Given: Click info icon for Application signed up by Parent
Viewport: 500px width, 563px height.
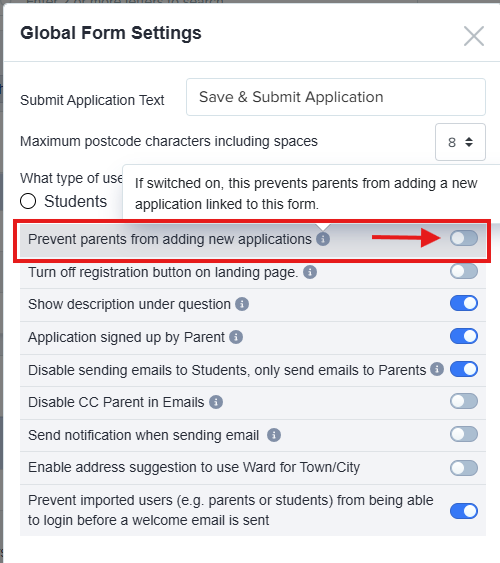Looking at the screenshot, I should point(236,337).
